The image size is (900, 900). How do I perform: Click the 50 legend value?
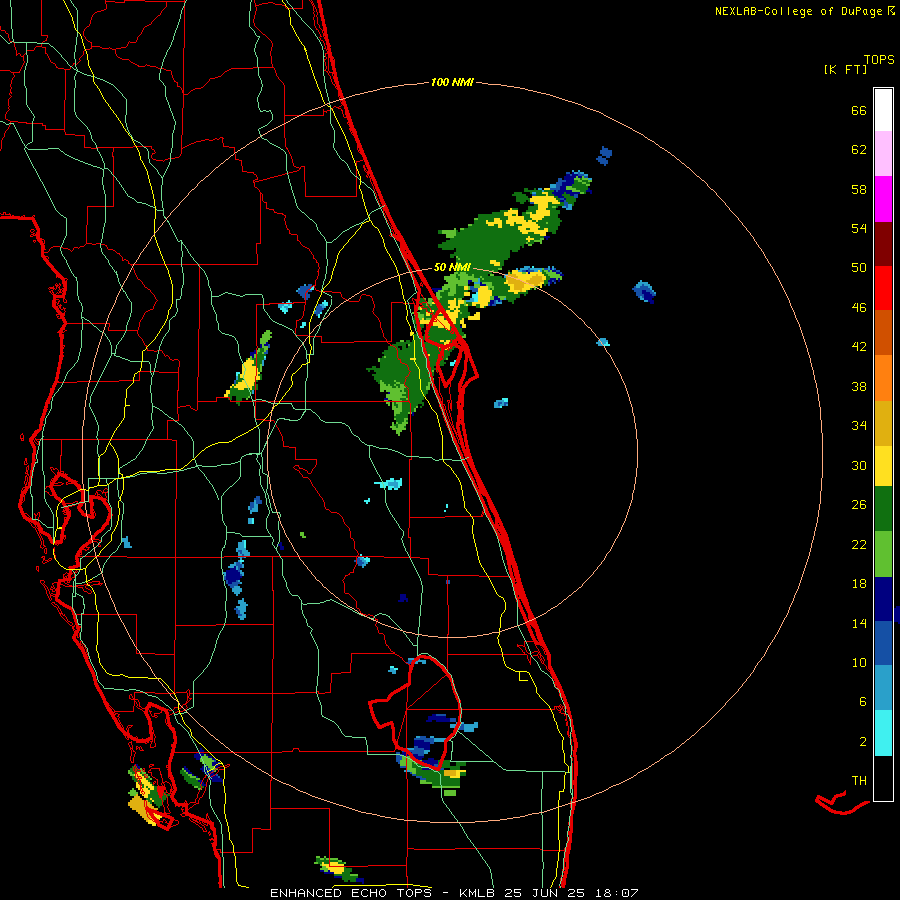859,268
